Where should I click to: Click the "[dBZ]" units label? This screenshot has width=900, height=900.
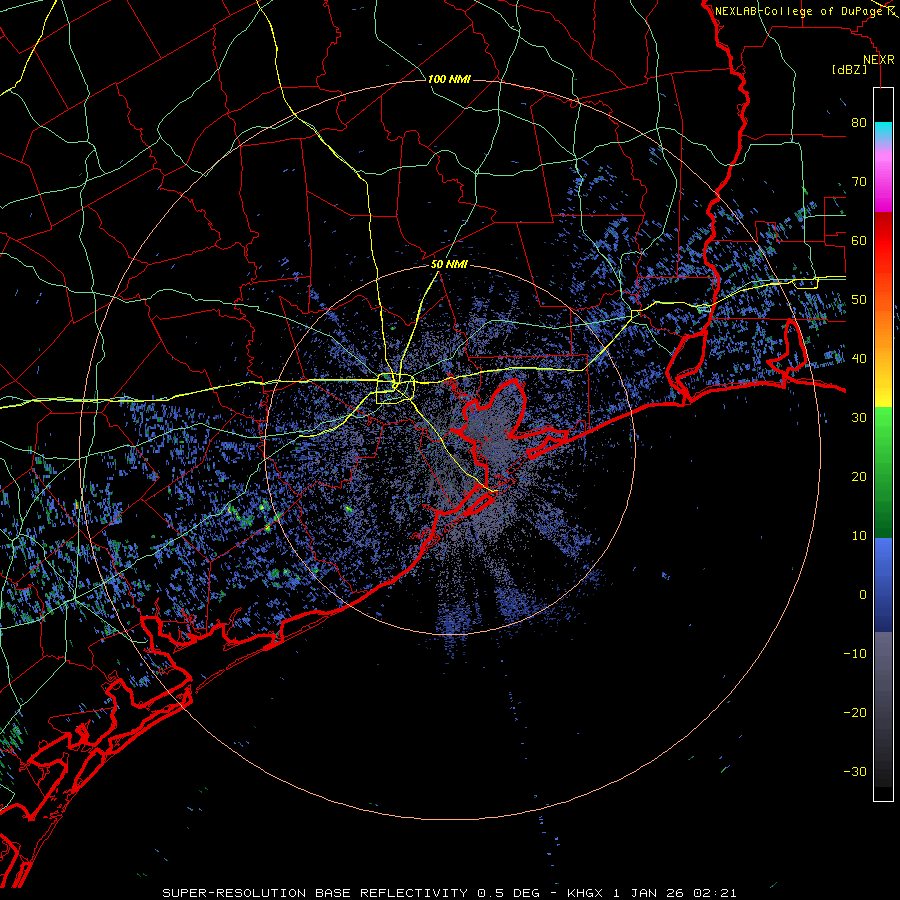click(849, 69)
